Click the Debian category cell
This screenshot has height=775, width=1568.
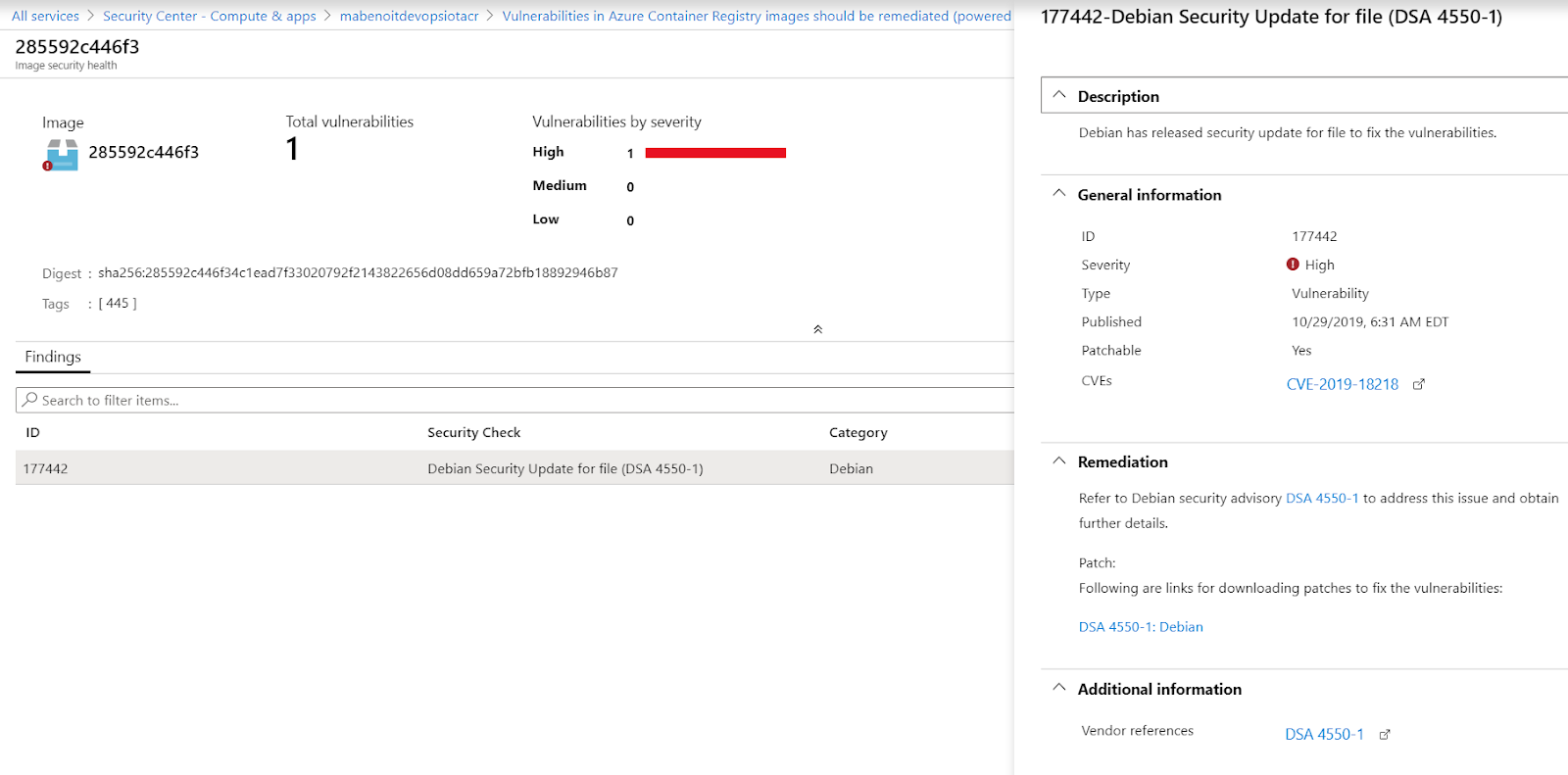[x=851, y=468]
